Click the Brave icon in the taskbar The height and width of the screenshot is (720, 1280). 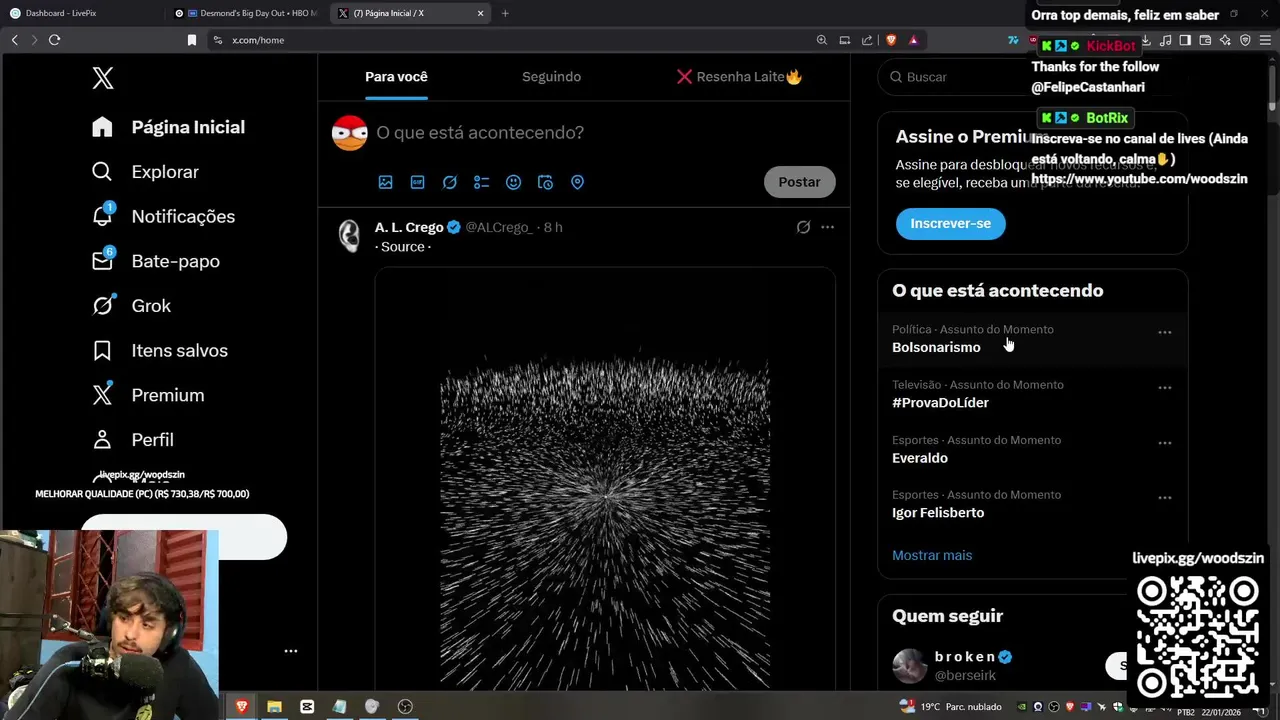point(241,706)
